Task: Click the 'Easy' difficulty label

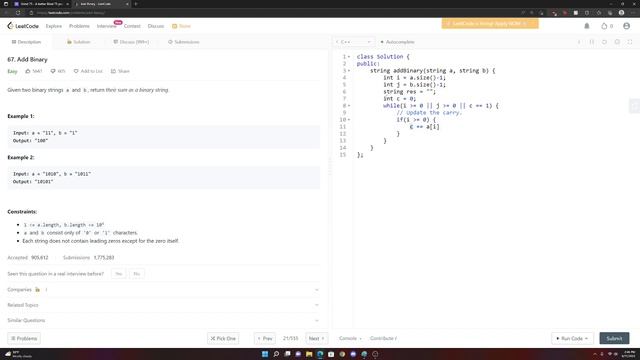Action: tap(12, 71)
